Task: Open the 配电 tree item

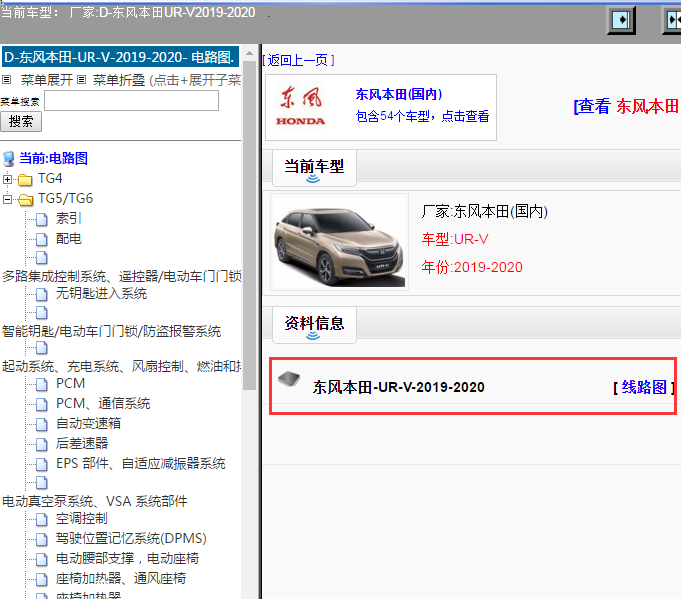Action: point(69,238)
